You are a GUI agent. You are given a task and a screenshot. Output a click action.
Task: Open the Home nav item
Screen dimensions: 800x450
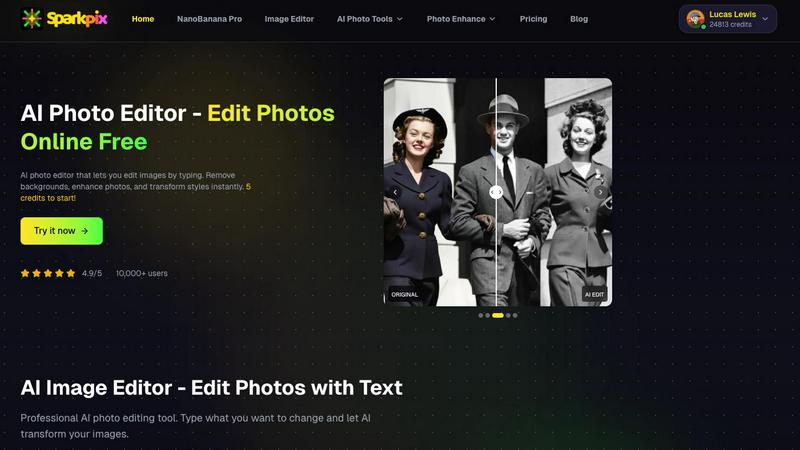(143, 19)
